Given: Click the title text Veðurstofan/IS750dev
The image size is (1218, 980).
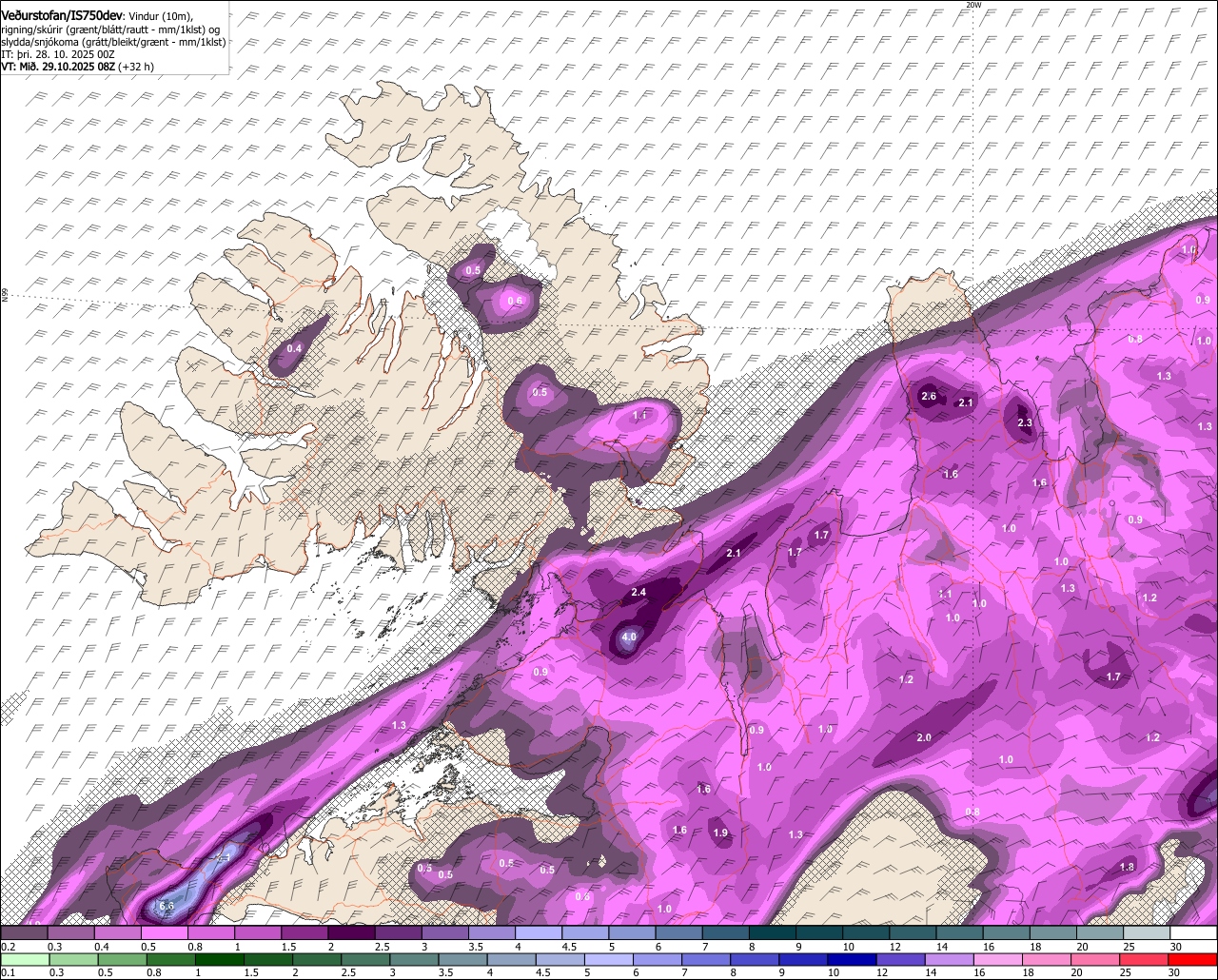Looking at the screenshot, I should tap(61, 15).
